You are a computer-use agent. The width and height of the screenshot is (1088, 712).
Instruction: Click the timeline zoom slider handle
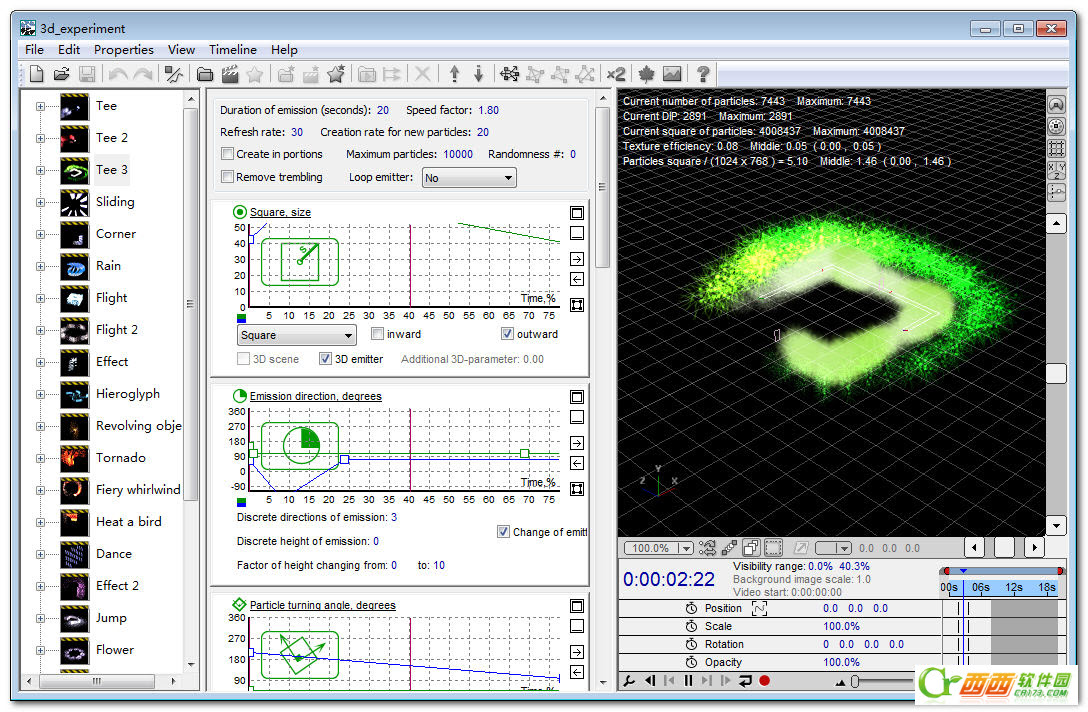(855, 681)
